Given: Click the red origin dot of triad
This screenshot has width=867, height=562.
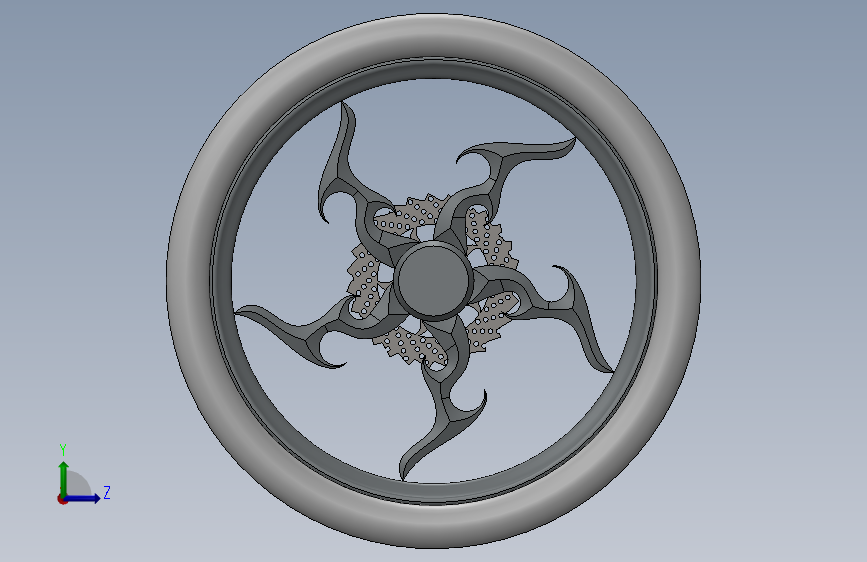Looking at the screenshot, I should coord(62,499).
